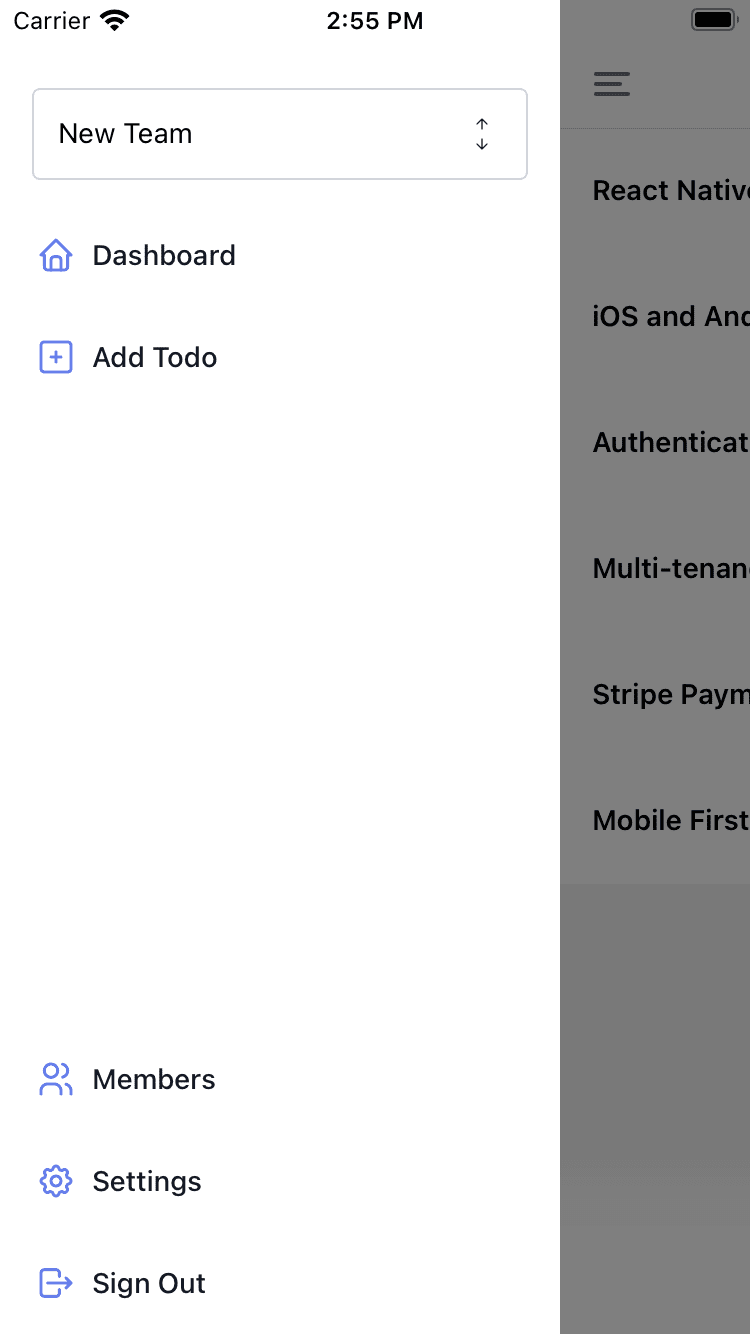Screen dimensions: 750x1334
Task: Open the team switcher showing New Team
Action: point(280,133)
